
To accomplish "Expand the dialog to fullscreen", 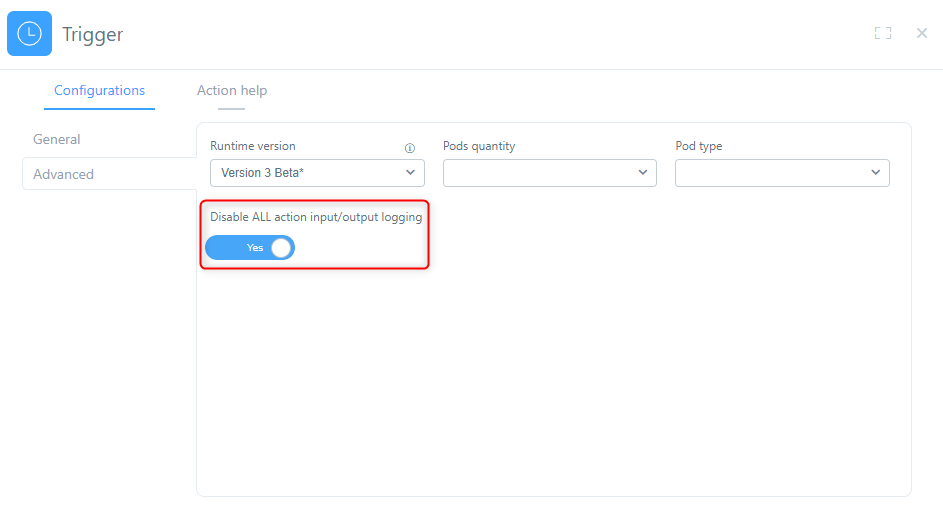I will coord(882,33).
